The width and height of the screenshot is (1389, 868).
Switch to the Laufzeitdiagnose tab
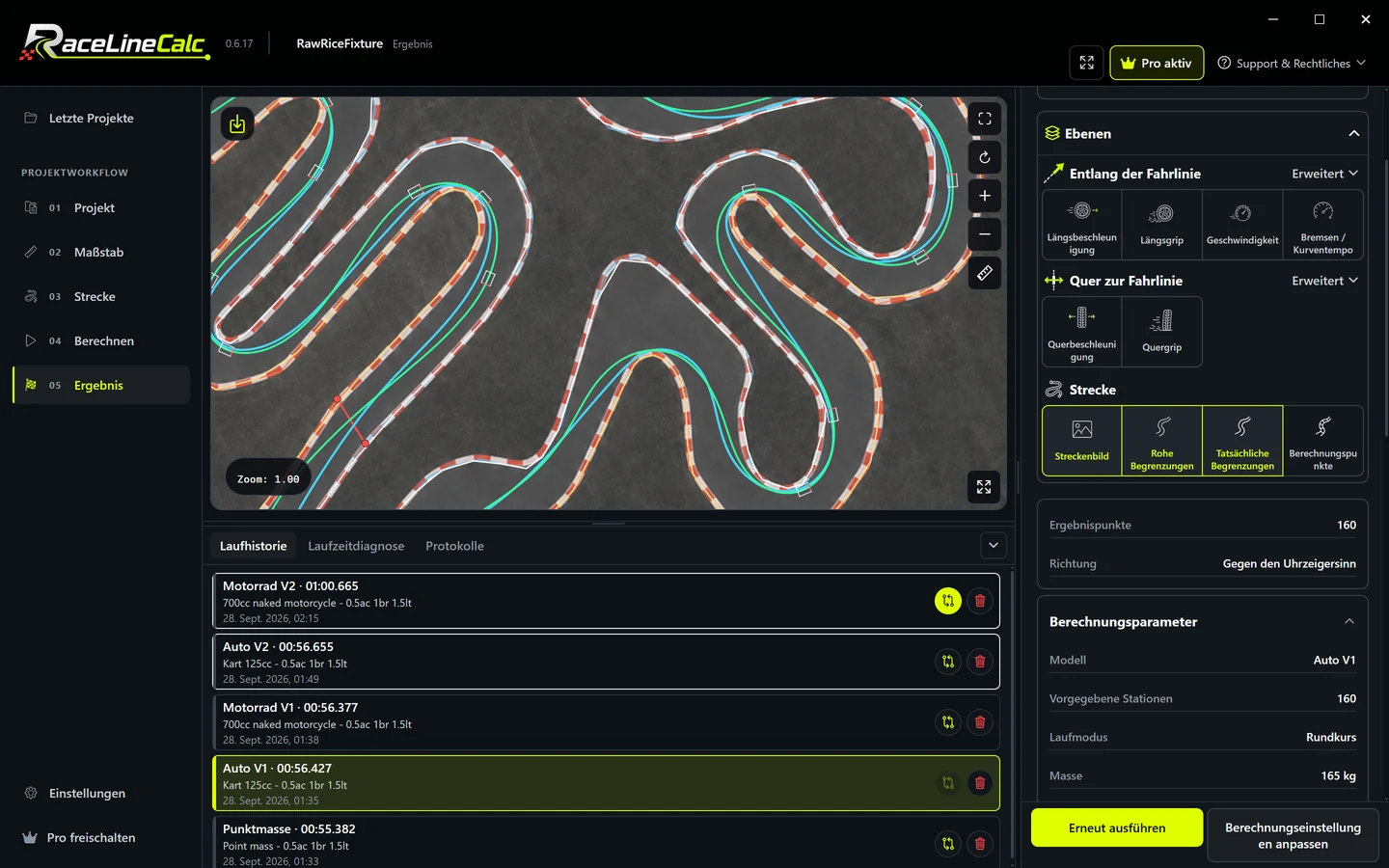[x=356, y=546]
